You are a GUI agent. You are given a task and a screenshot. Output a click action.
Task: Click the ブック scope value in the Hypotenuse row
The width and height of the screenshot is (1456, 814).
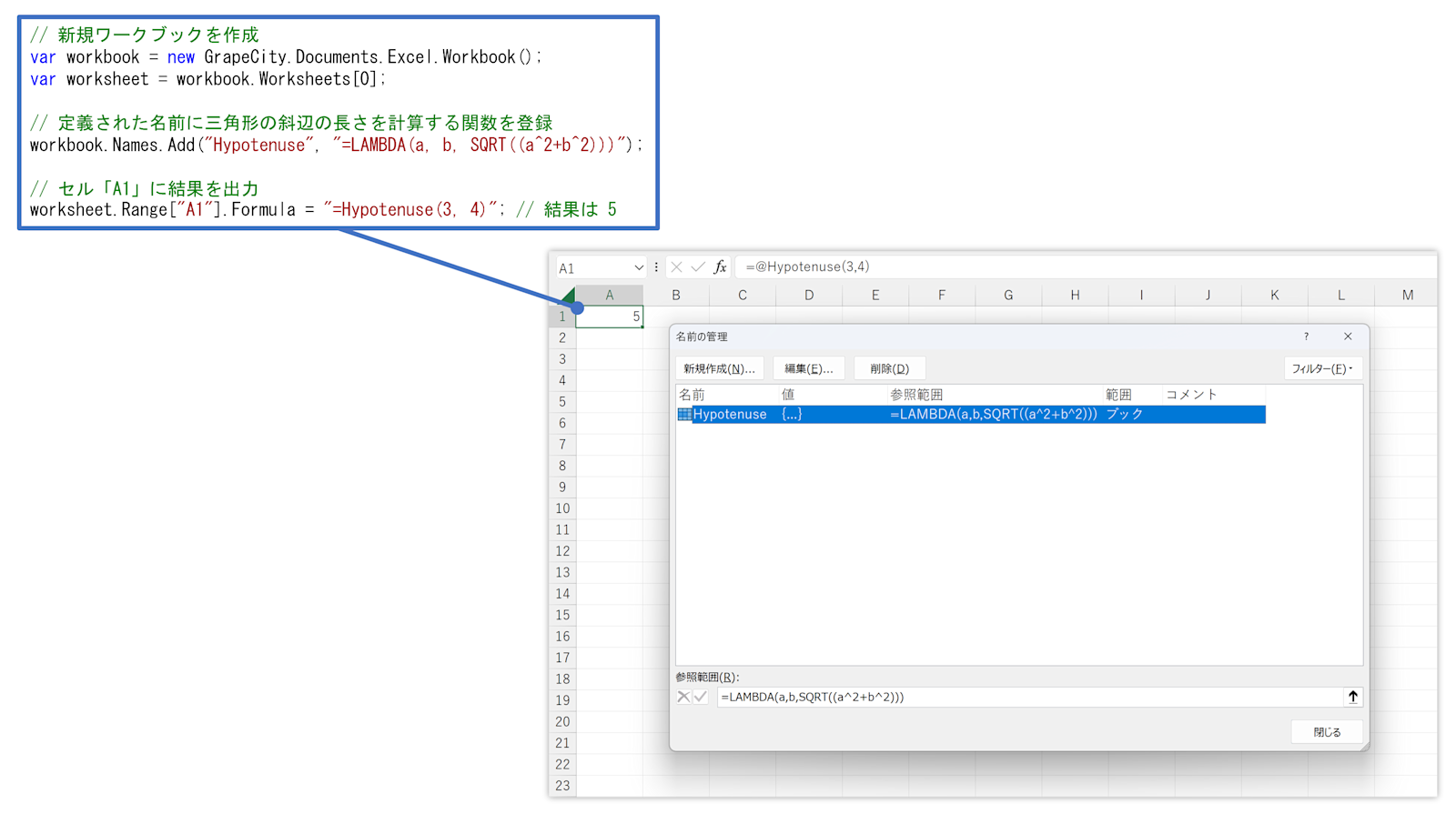point(1125,415)
